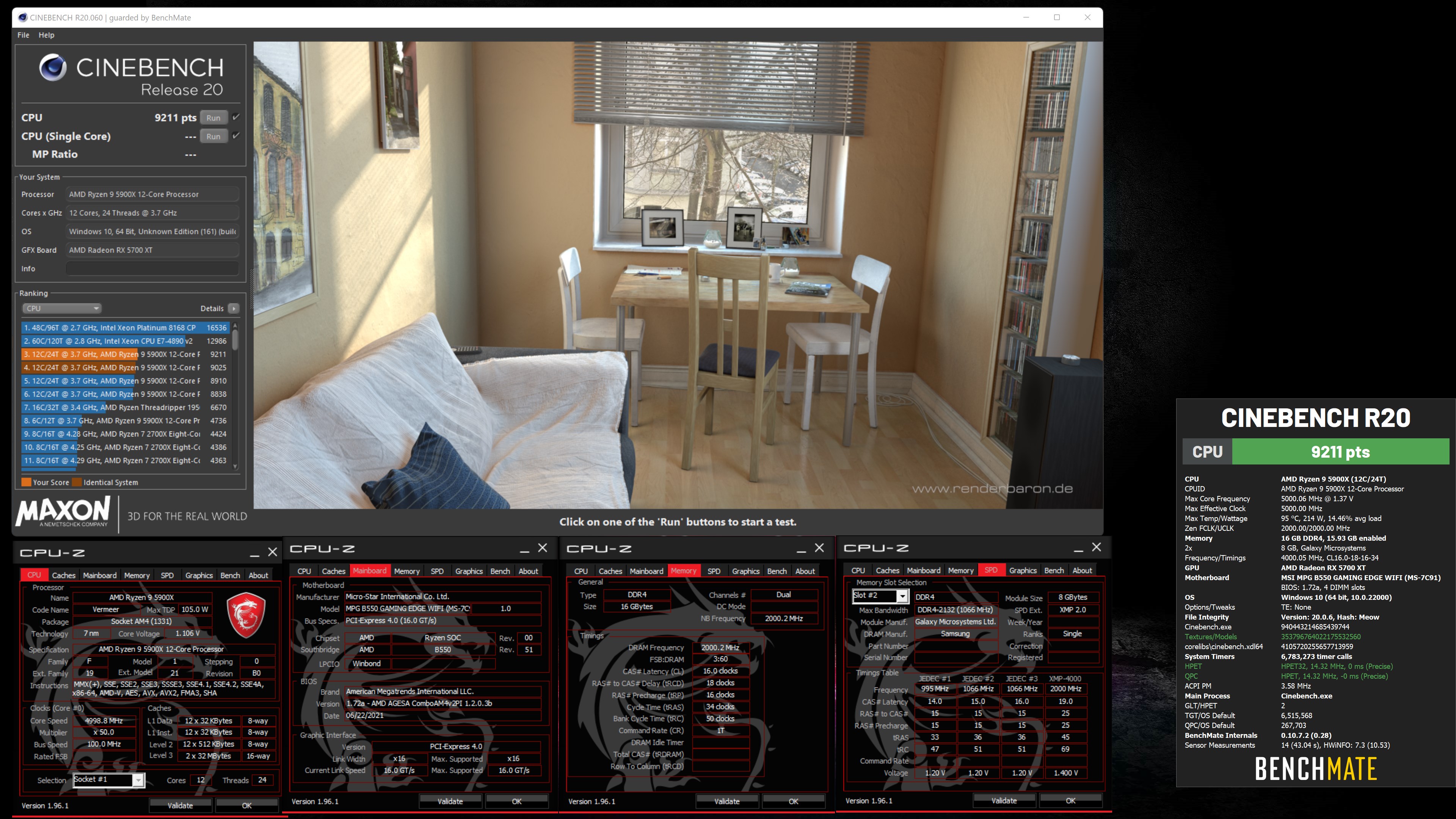Click Core Speed value 4998.8 MHz

coord(104,721)
